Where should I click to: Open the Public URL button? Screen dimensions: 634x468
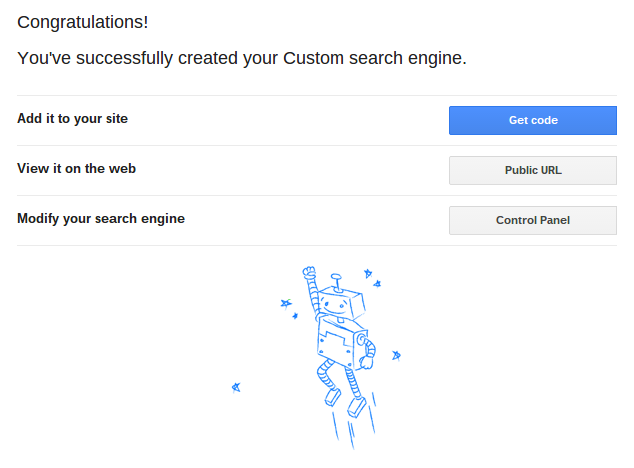point(533,170)
